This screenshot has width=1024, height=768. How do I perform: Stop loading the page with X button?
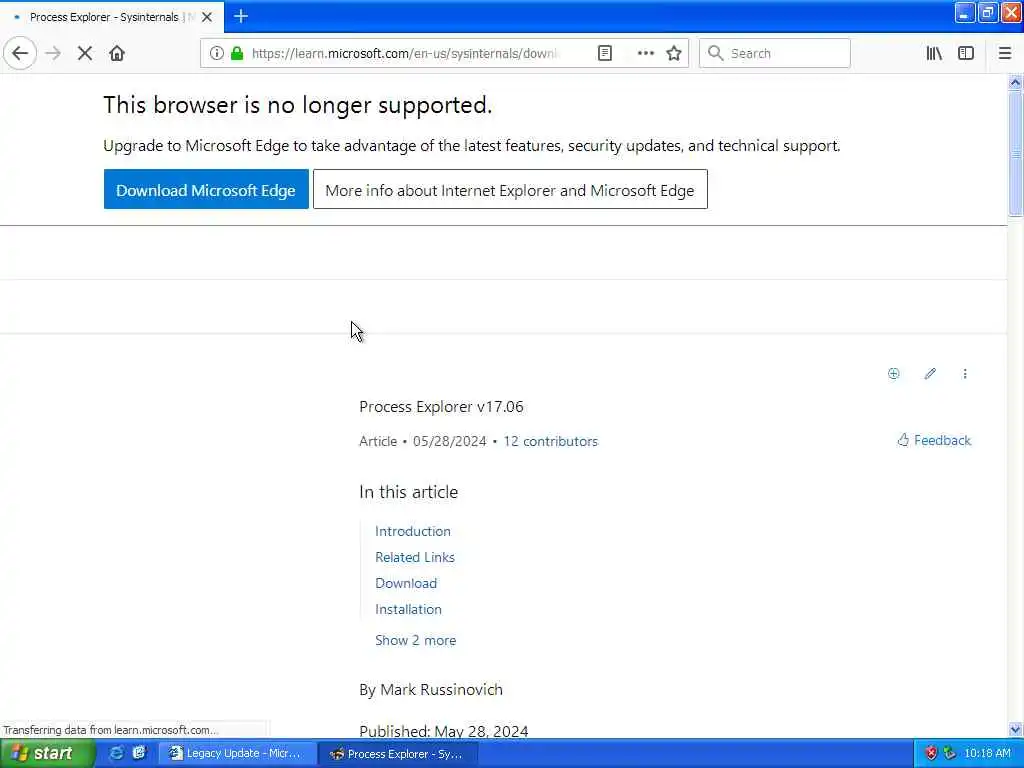point(85,53)
